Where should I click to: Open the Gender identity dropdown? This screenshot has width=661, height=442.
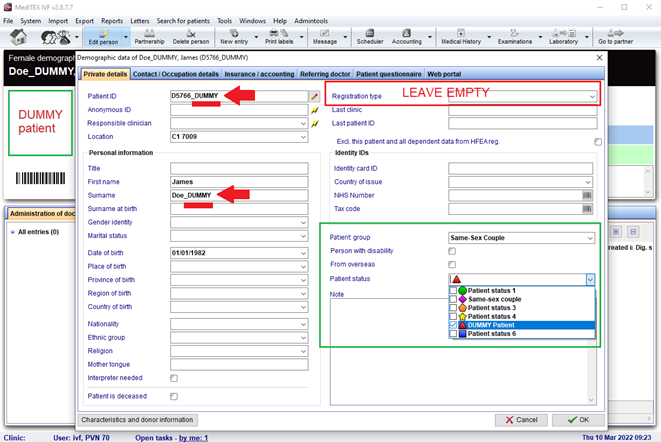pos(303,223)
